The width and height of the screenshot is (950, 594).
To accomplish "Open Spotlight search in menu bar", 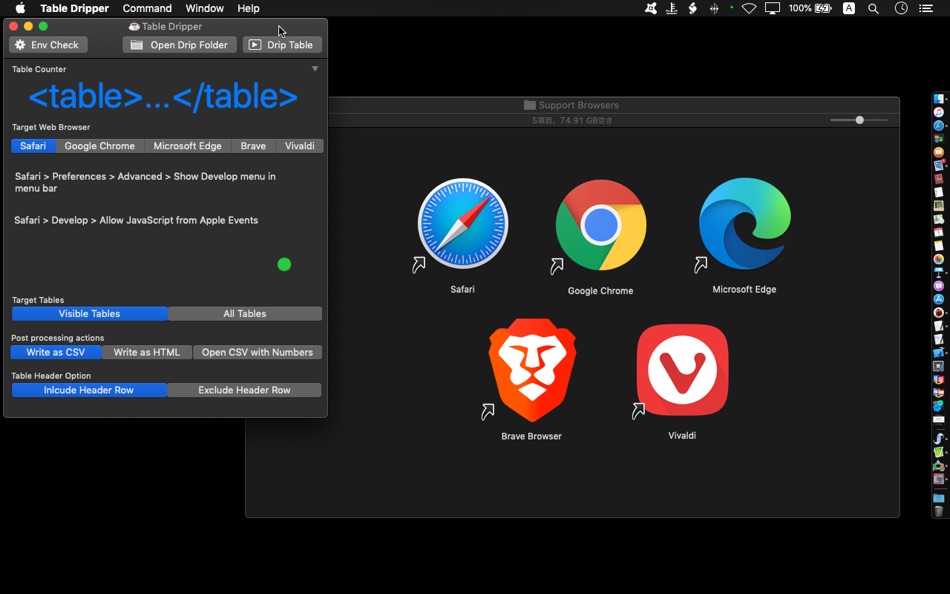I will click(873, 8).
